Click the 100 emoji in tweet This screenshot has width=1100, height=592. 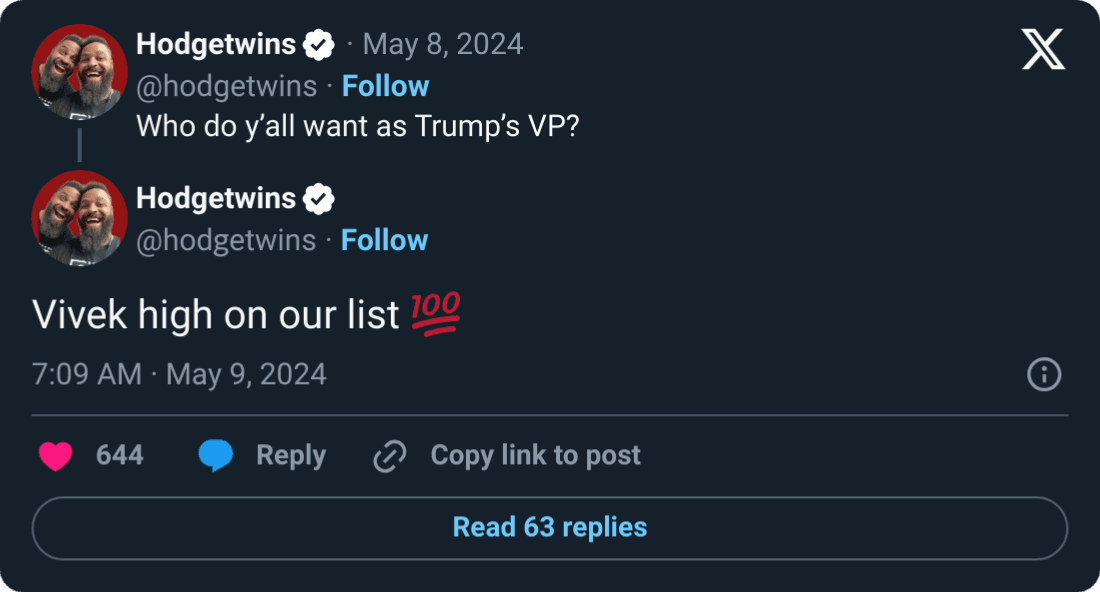coord(435,315)
